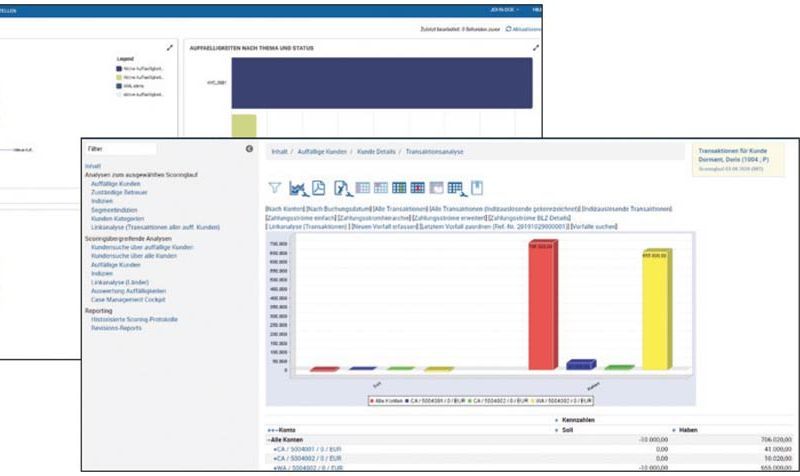Open Zuständige Betreuer in the sidebar
800x476 pixels.
click(x=119, y=192)
